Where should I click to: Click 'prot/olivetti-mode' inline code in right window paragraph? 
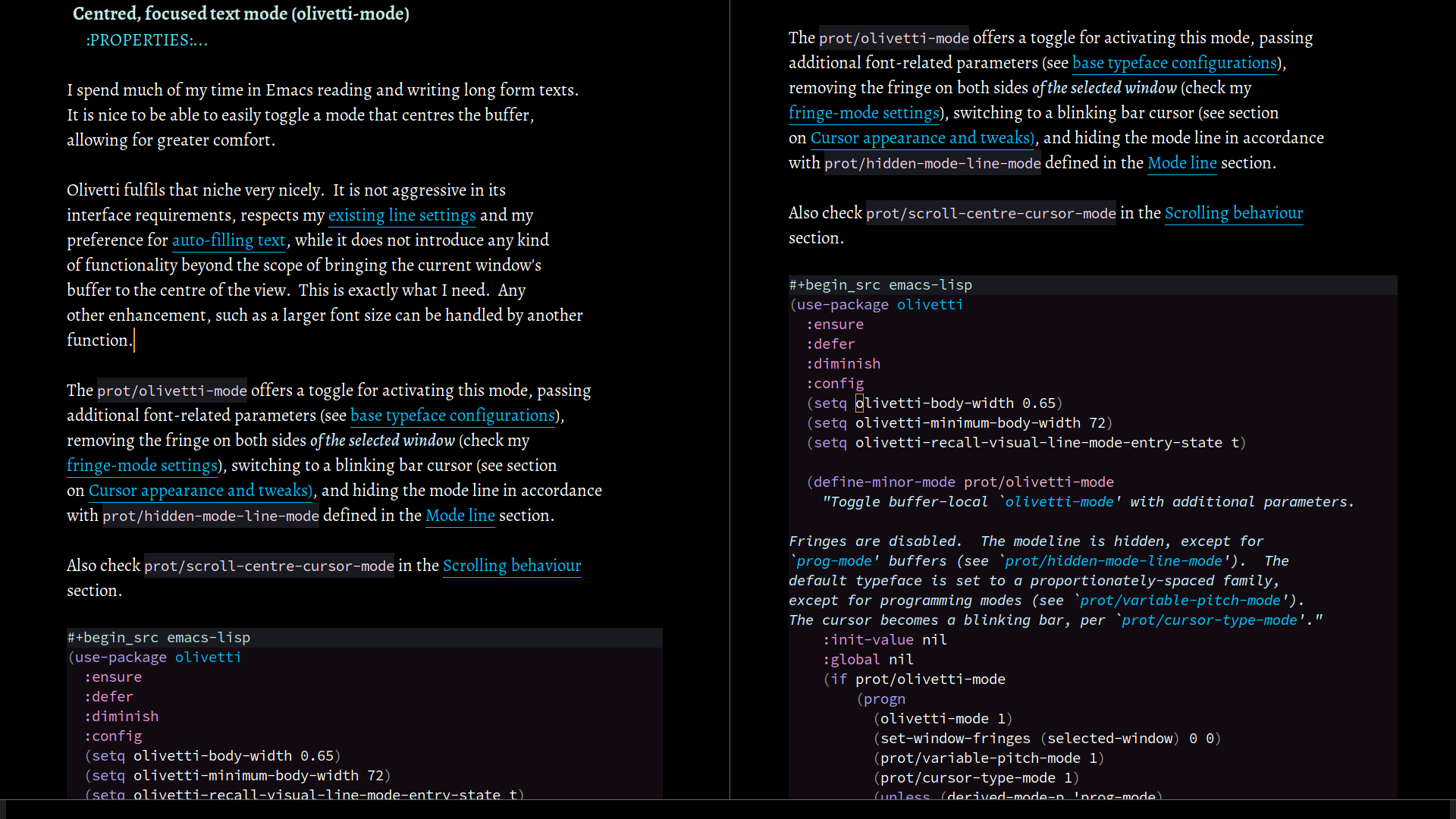tap(894, 38)
